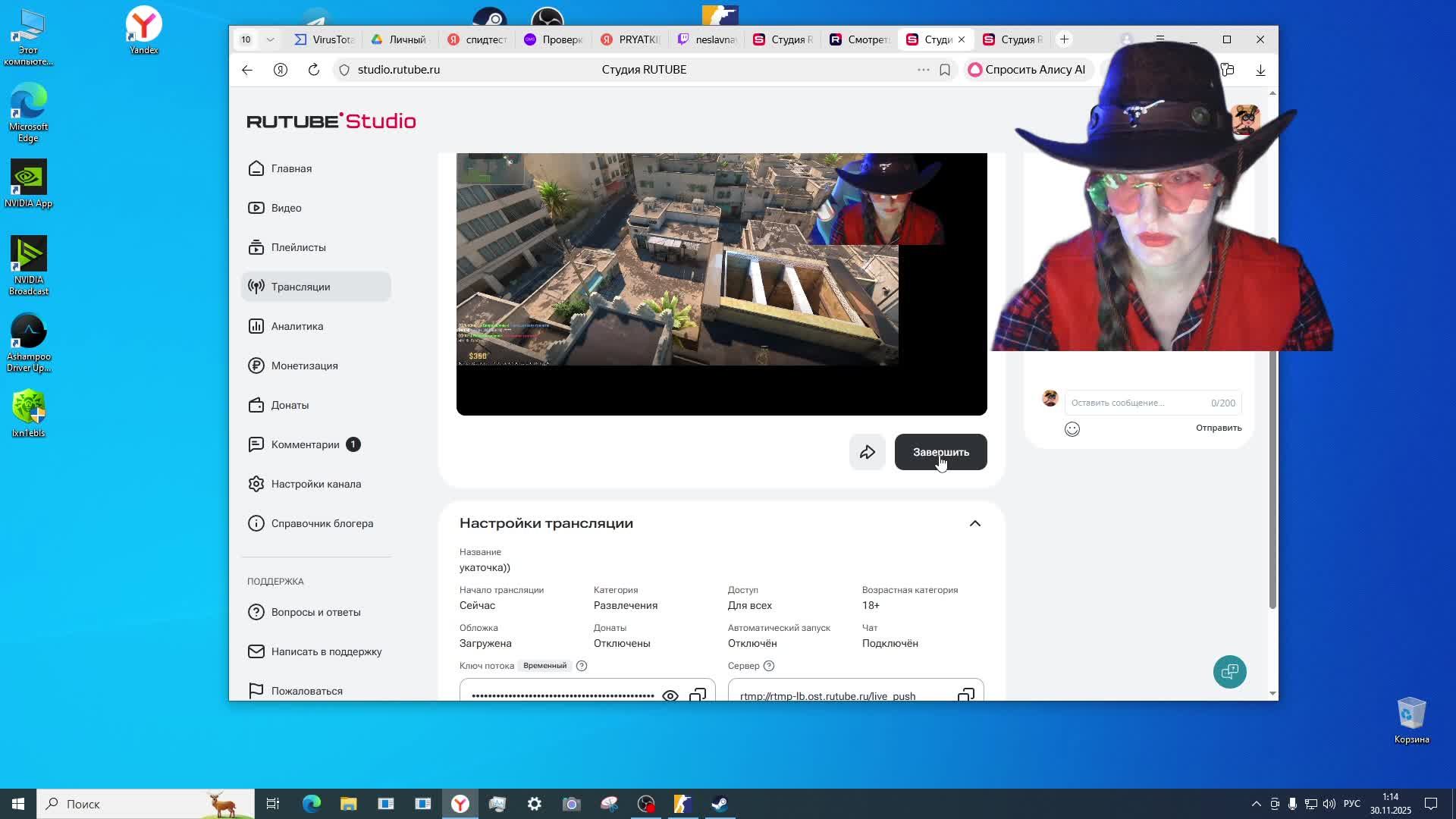Open the tab group dropdown arrow

(x=270, y=39)
